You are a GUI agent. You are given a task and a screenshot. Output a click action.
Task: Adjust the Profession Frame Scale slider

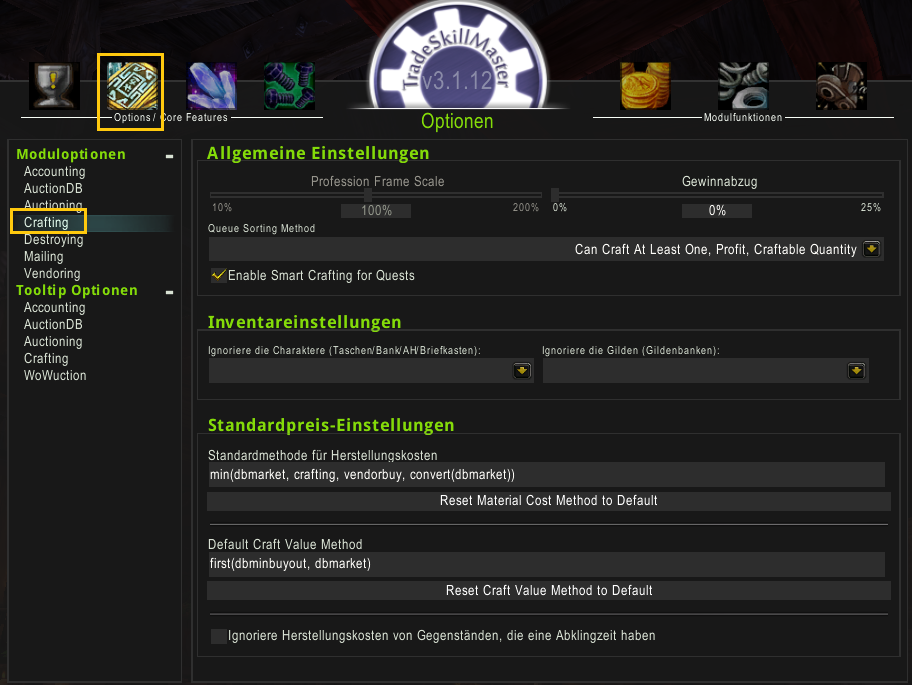pyautogui.click(x=368, y=195)
